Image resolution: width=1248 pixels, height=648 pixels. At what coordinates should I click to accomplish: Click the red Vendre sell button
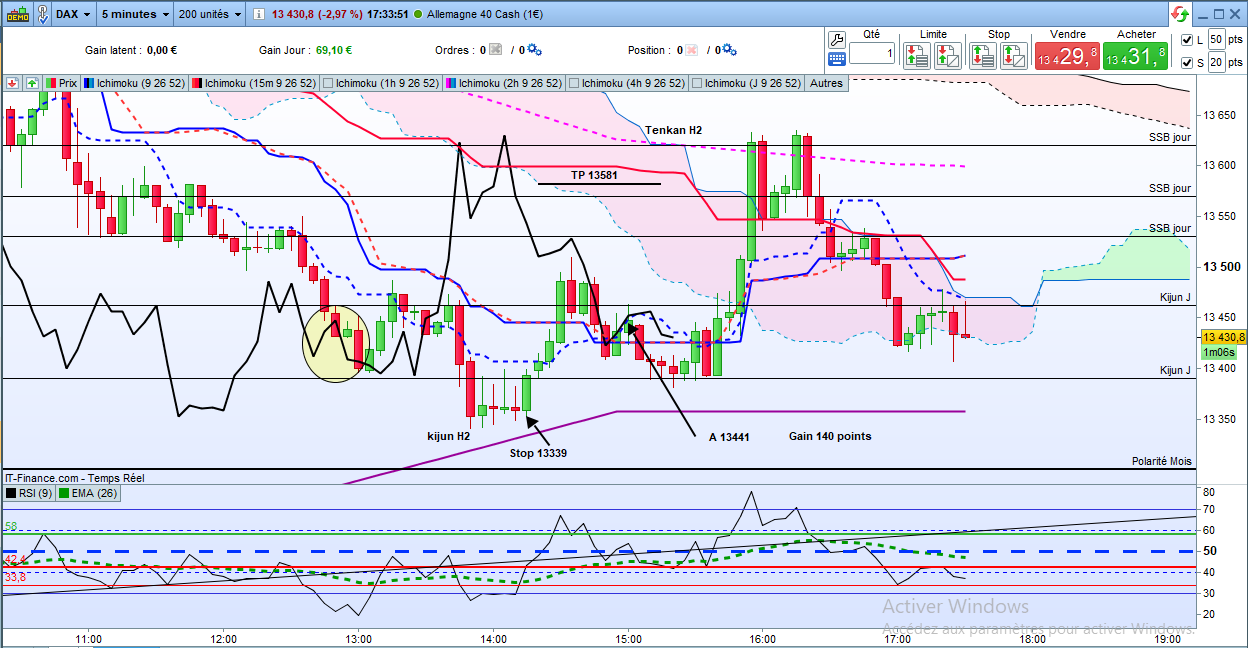[x=1067, y=56]
